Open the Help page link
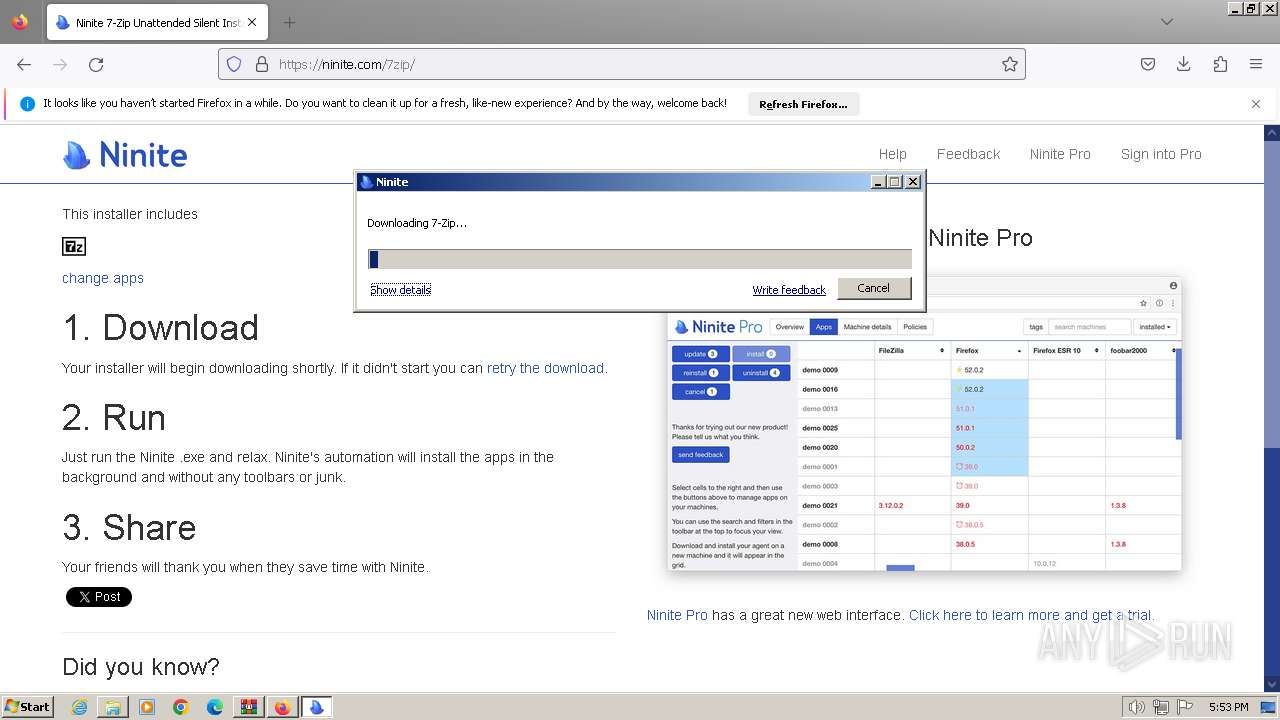Image resolution: width=1280 pixels, height=720 pixels. pyautogui.click(x=893, y=154)
